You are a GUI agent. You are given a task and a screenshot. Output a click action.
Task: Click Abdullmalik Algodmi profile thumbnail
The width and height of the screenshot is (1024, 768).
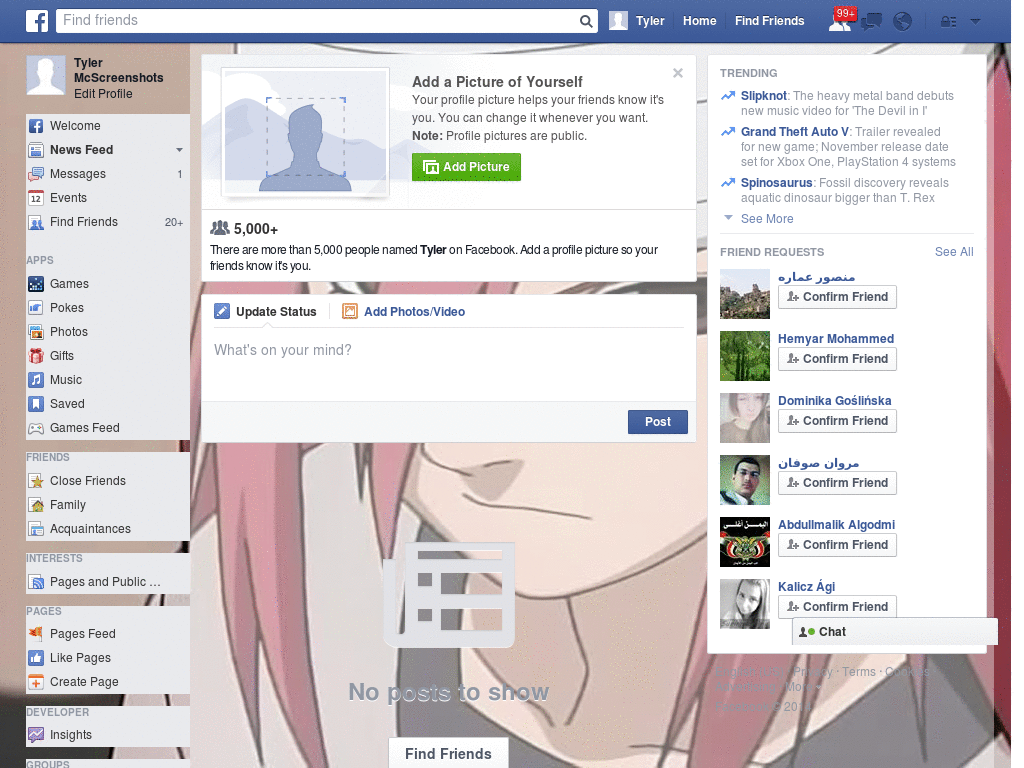point(744,542)
